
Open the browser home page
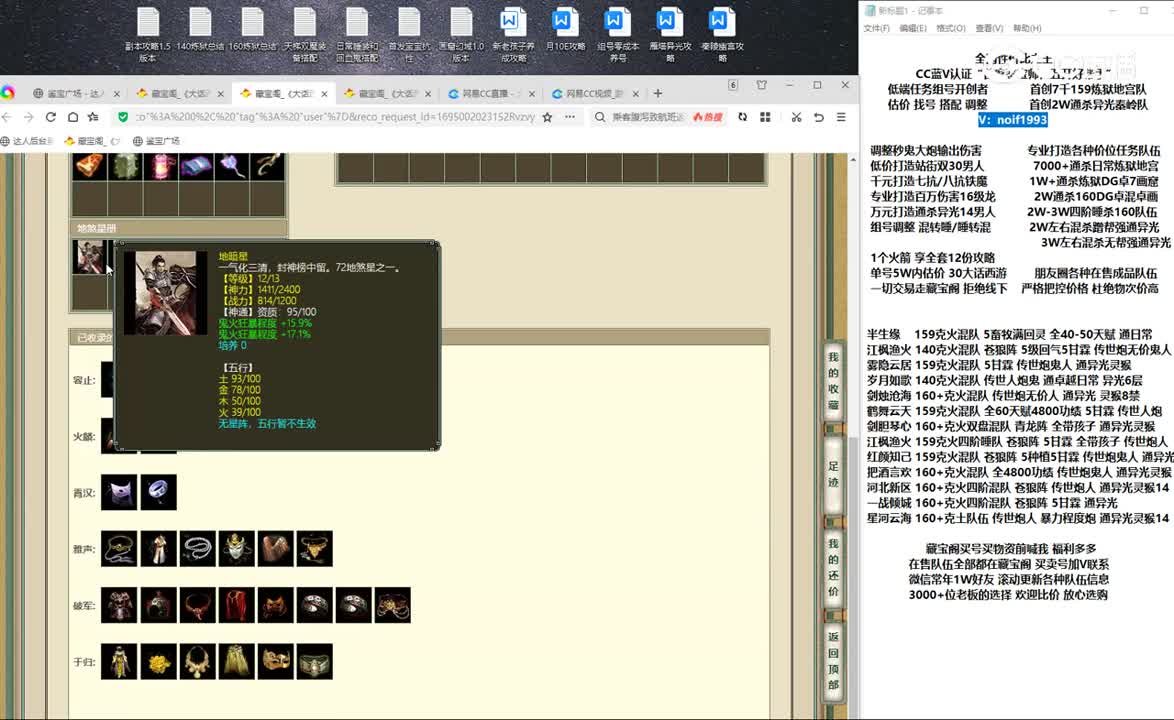73,117
